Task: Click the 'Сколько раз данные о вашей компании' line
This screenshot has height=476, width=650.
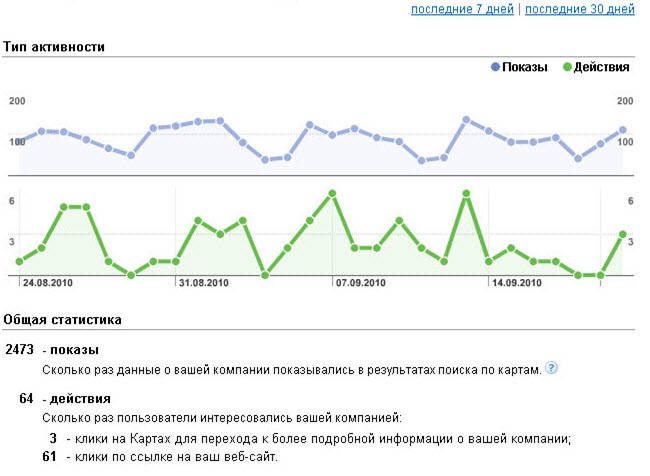Action: [x=292, y=369]
